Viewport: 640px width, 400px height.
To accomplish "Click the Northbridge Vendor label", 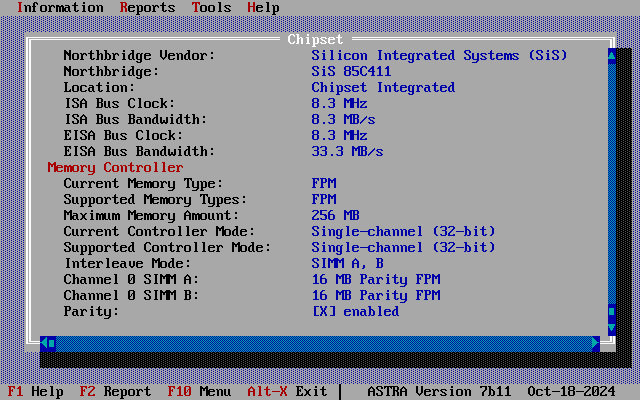I will [x=139, y=56].
